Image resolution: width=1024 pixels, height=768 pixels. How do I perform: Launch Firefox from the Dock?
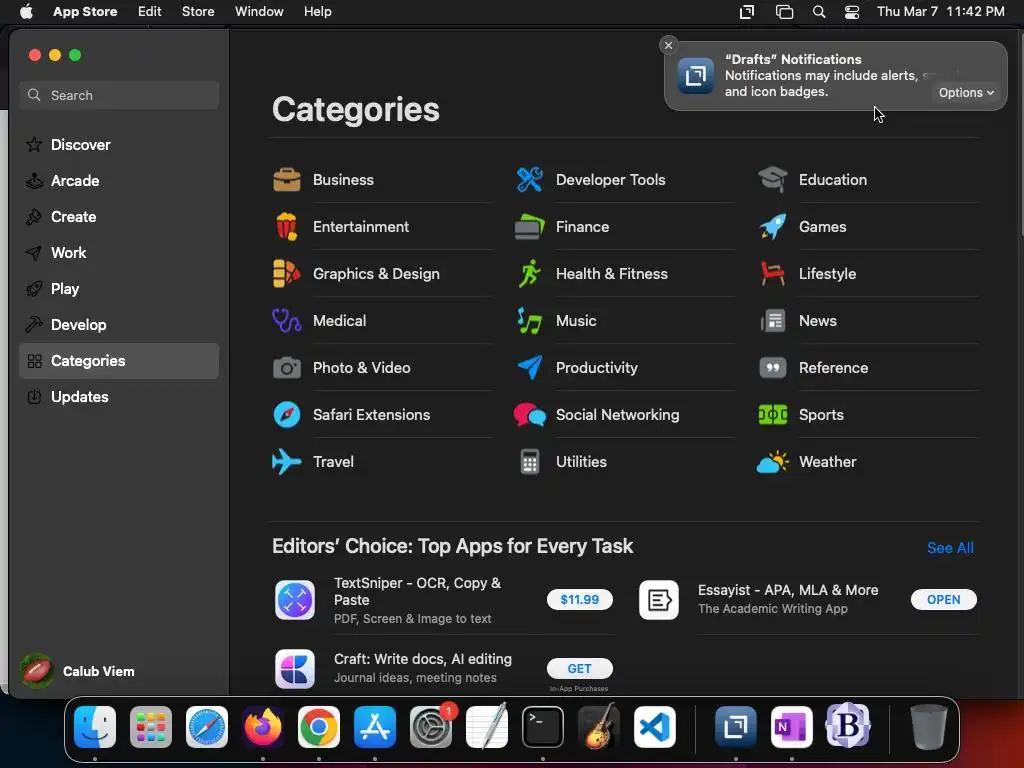tap(263, 727)
